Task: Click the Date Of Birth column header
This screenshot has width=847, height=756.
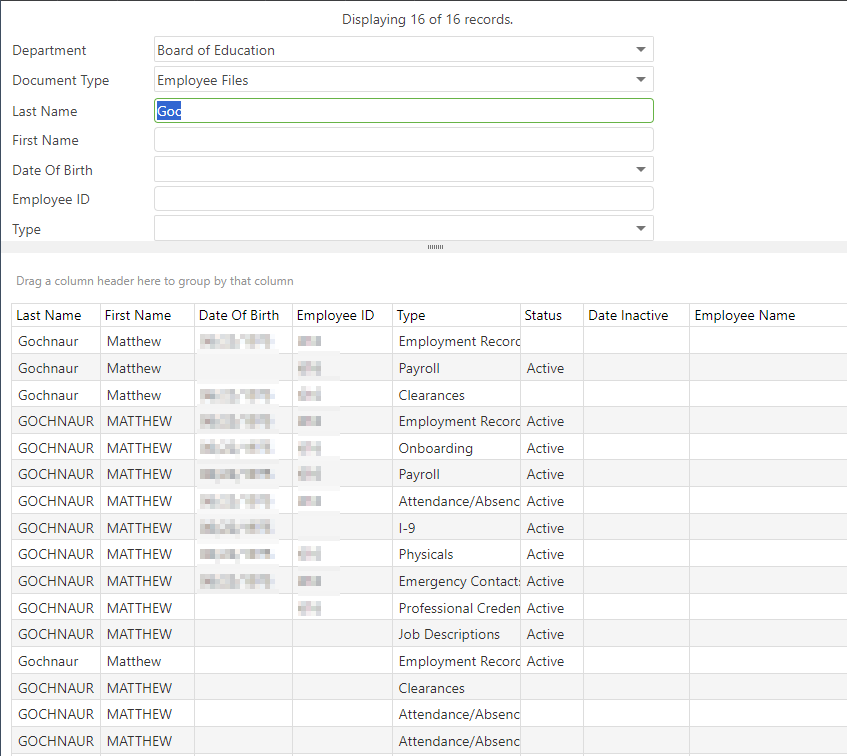Action: click(x=239, y=315)
